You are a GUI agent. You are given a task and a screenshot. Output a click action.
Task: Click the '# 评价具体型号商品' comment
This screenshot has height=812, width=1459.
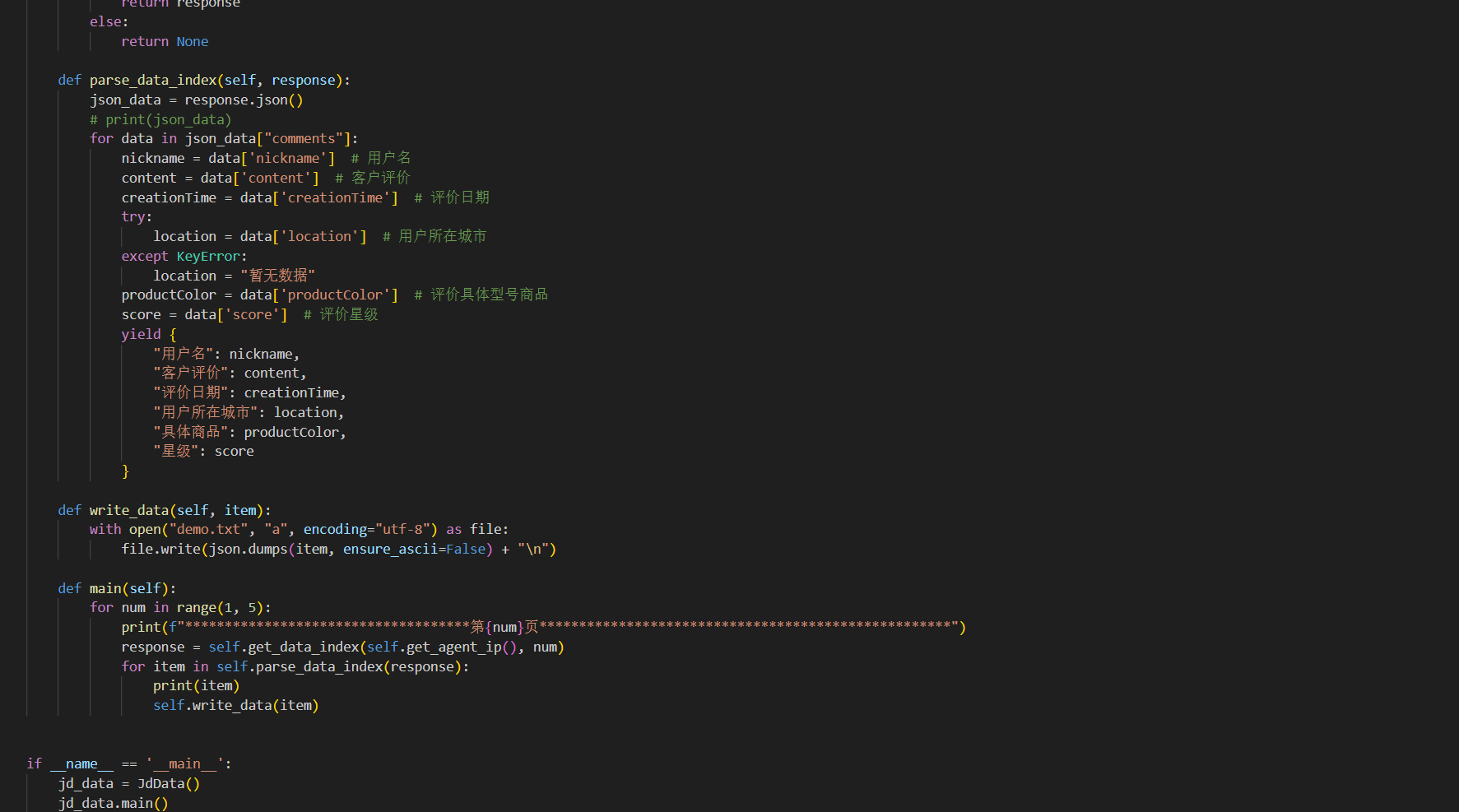(481, 295)
